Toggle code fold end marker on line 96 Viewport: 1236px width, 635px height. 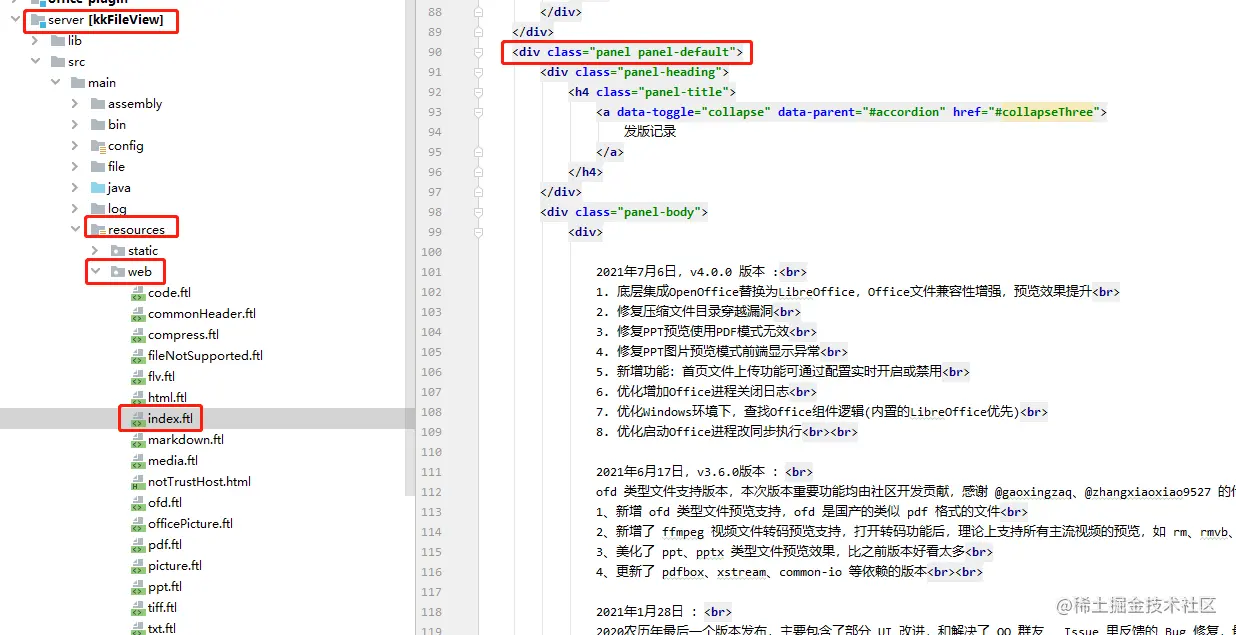pyautogui.click(x=479, y=172)
